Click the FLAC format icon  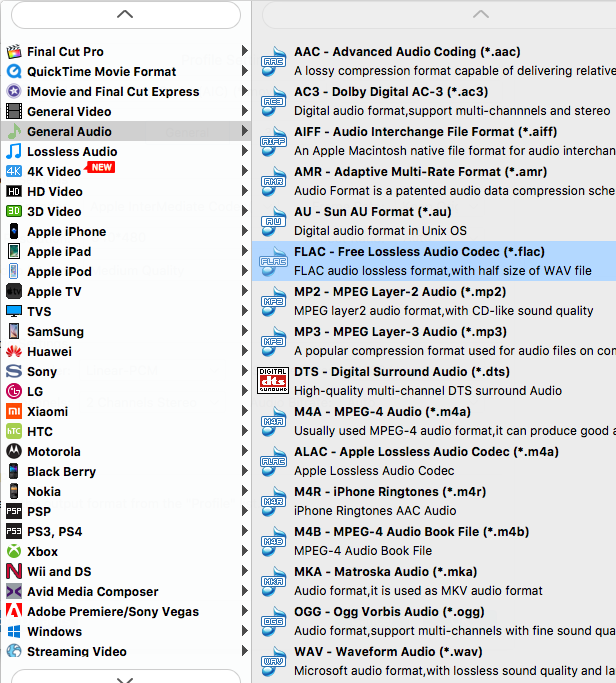(x=273, y=261)
